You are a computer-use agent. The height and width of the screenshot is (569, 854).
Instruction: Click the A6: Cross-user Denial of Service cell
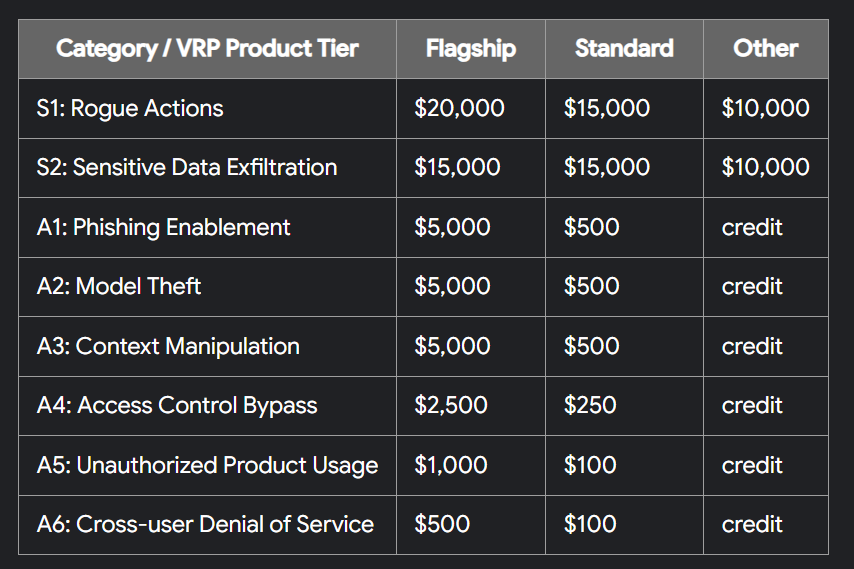point(205,524)
